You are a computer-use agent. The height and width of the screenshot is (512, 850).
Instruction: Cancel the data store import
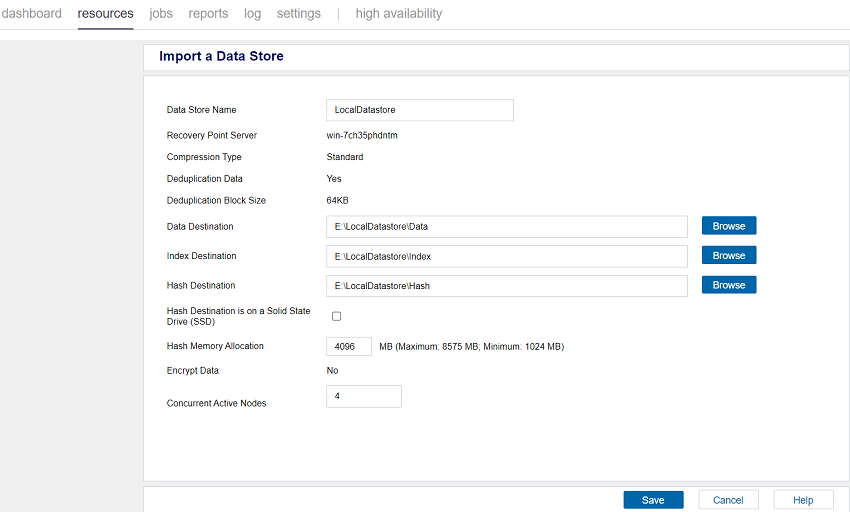click(728, 500)
